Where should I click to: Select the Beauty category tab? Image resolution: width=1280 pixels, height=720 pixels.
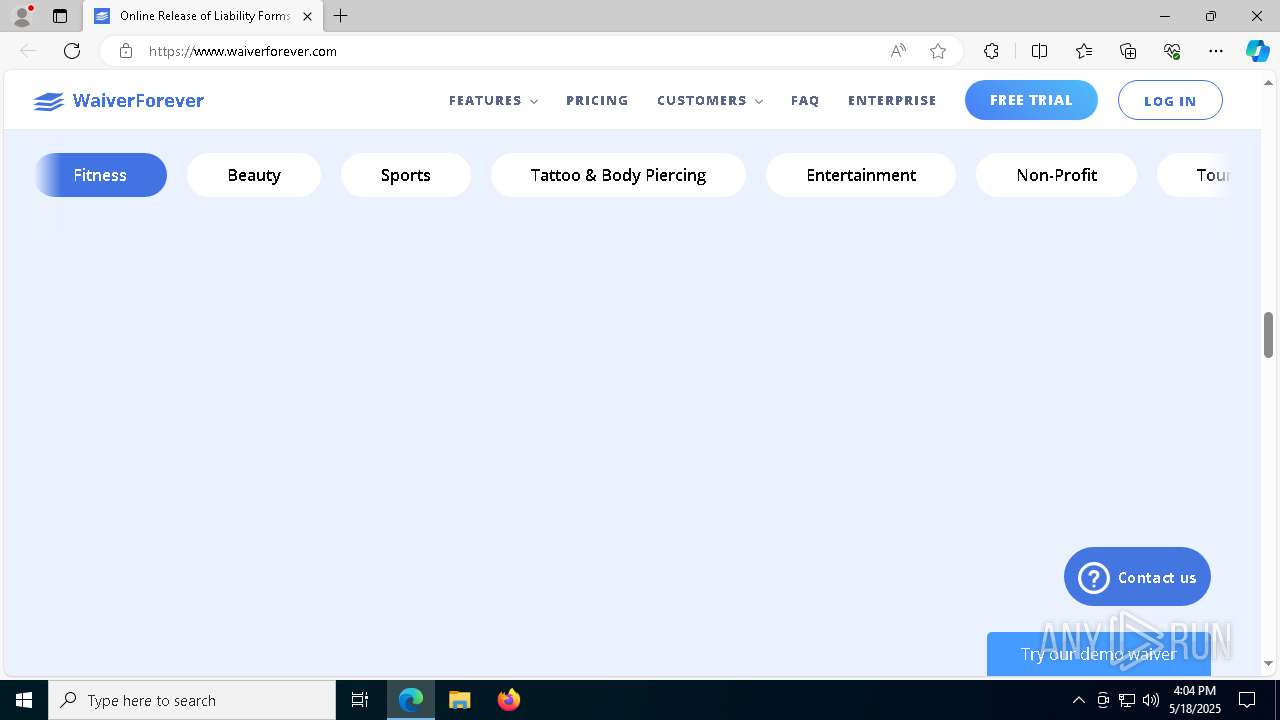coord(254,175)
